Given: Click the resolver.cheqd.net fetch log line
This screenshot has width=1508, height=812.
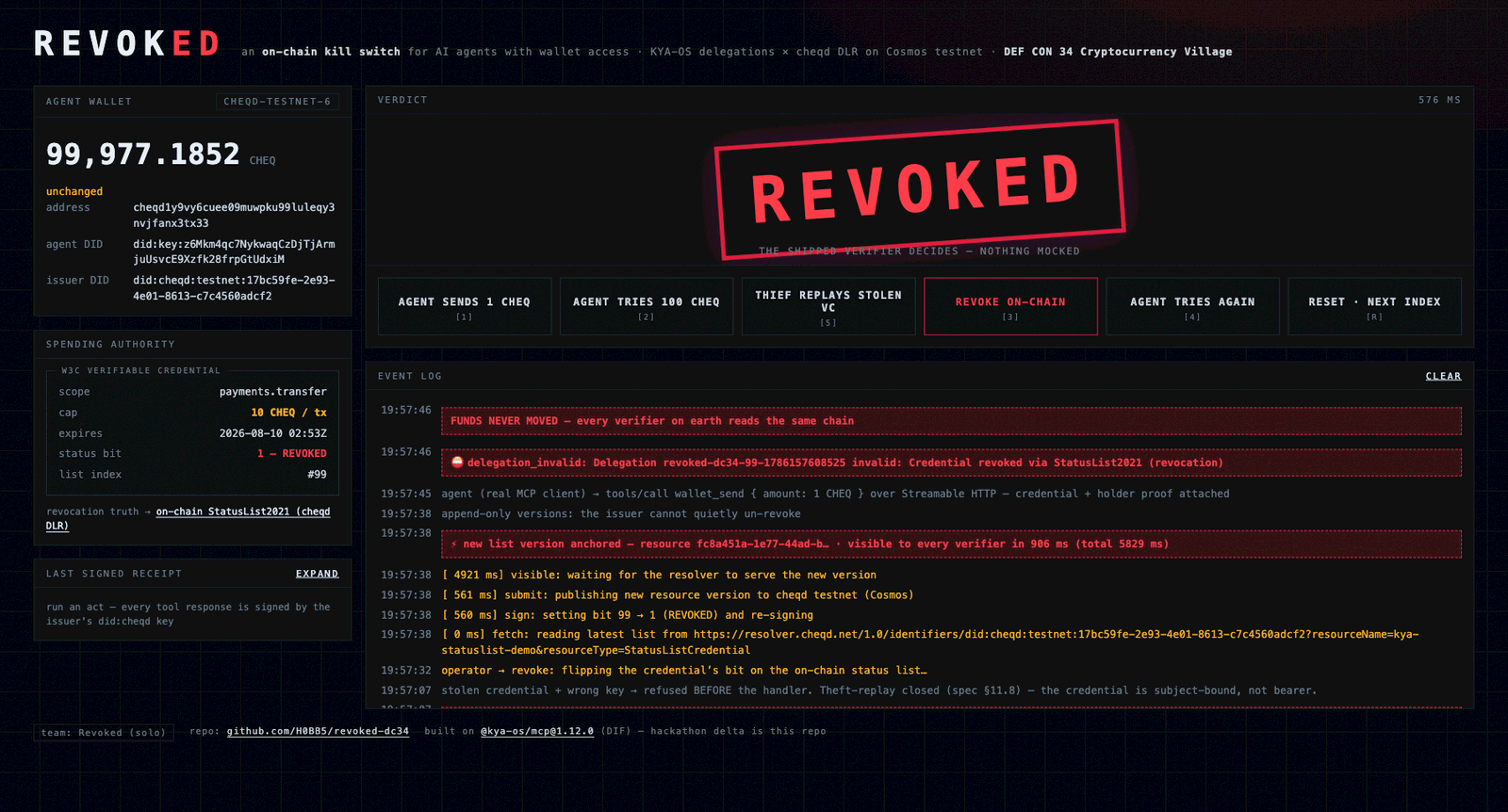Looking at the screenshot, I should point(930,642).
